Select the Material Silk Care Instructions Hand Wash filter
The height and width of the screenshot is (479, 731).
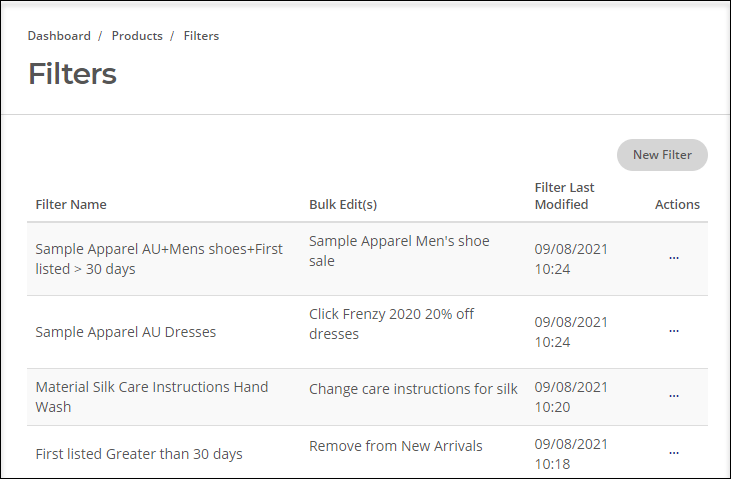click(x=152, y=397)
